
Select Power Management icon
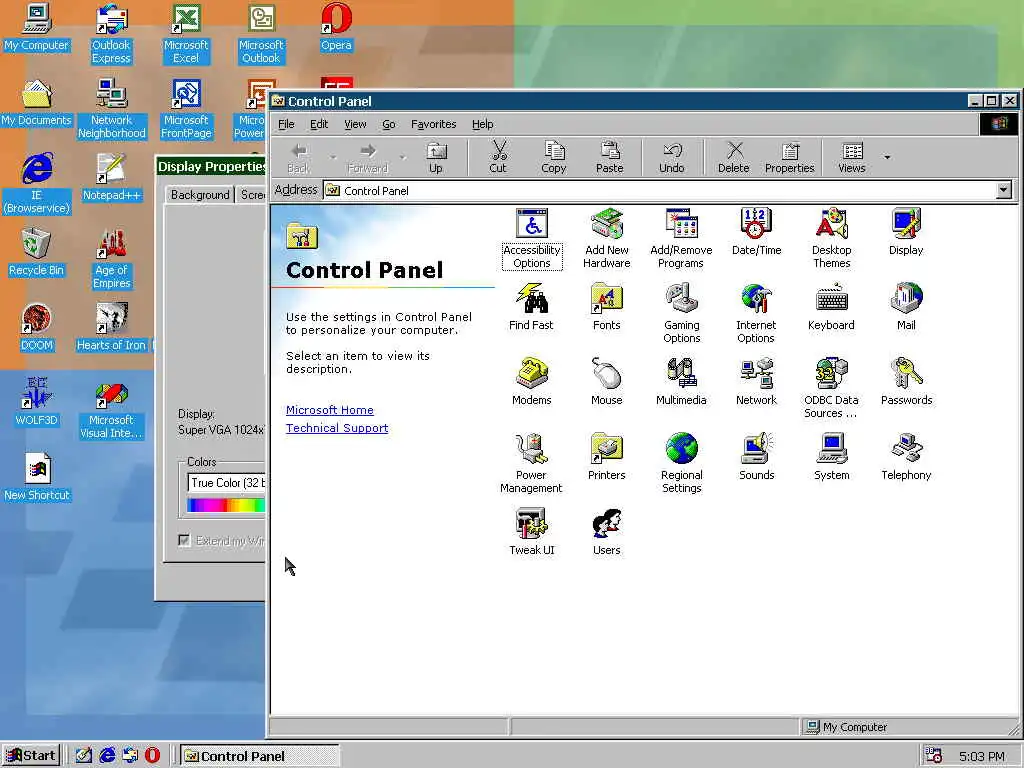(531, 464)
